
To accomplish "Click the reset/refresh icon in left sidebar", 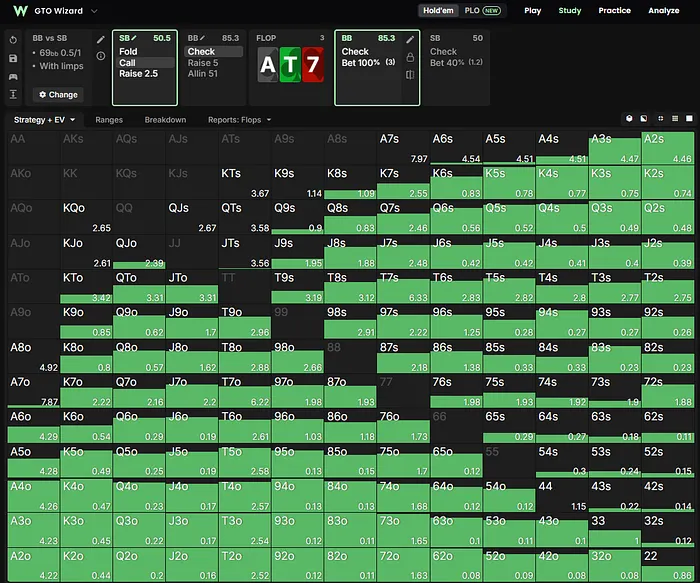I will point(13,40).
